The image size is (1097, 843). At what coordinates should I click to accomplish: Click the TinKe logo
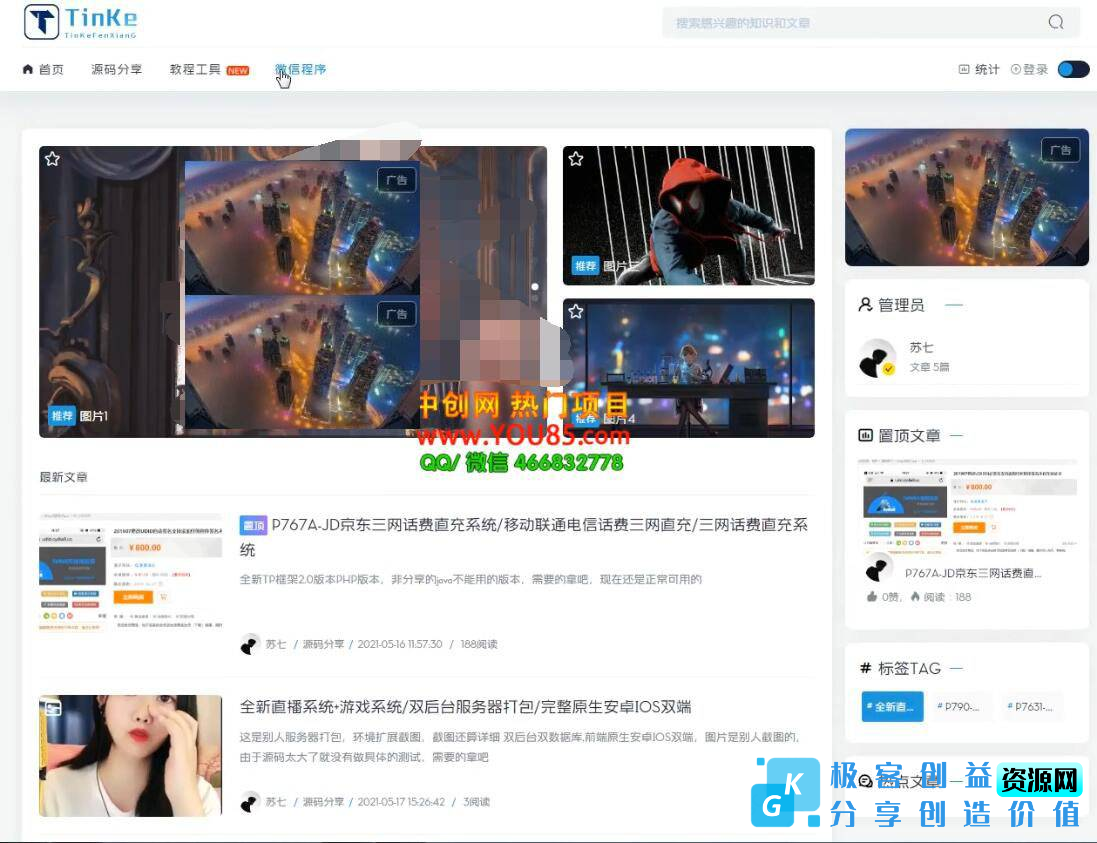pyautogui.click(x=76, y=21)
